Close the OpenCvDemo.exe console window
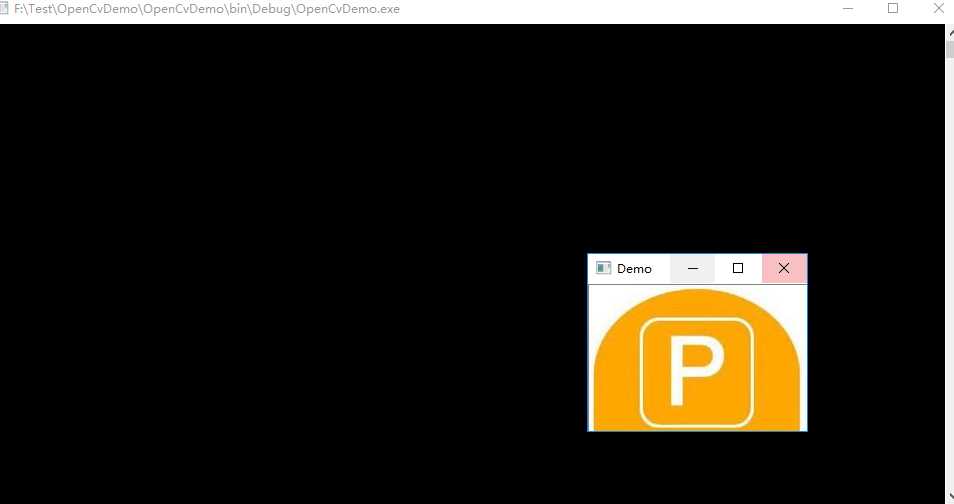Screen dimensions: 954x504 tap(938, 9)
